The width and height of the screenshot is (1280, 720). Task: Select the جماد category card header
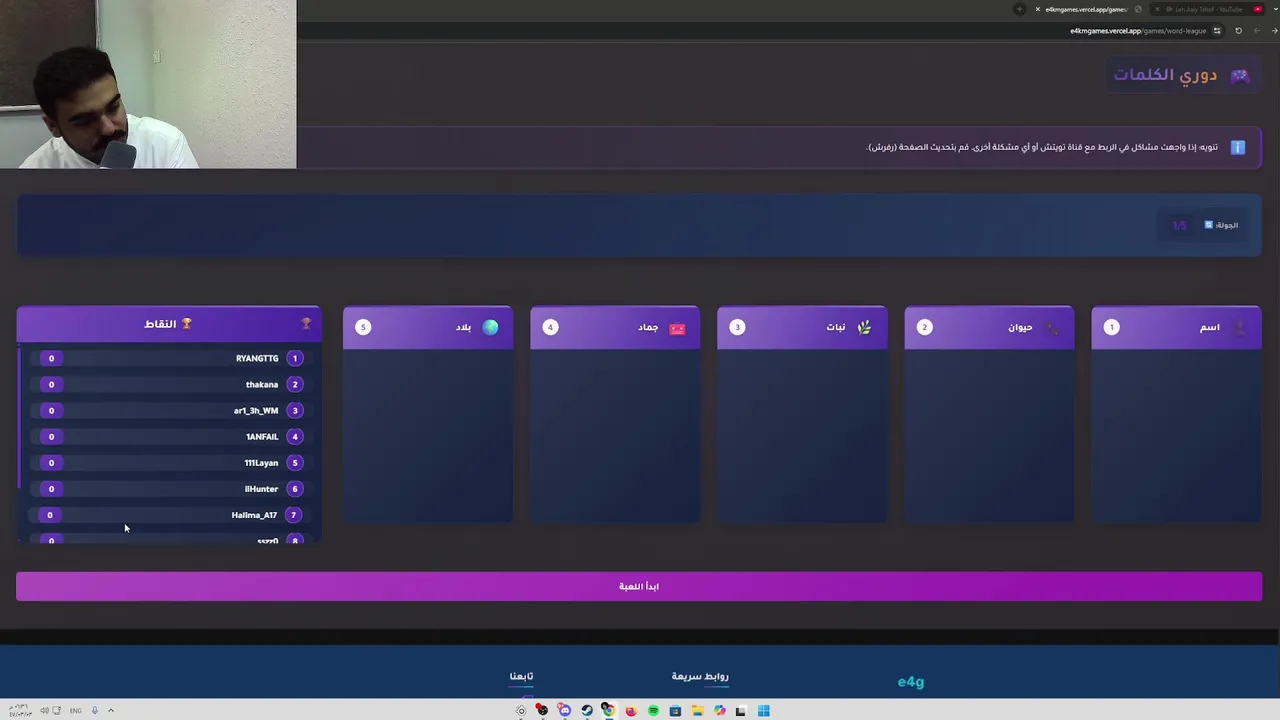tap(615, 327)
